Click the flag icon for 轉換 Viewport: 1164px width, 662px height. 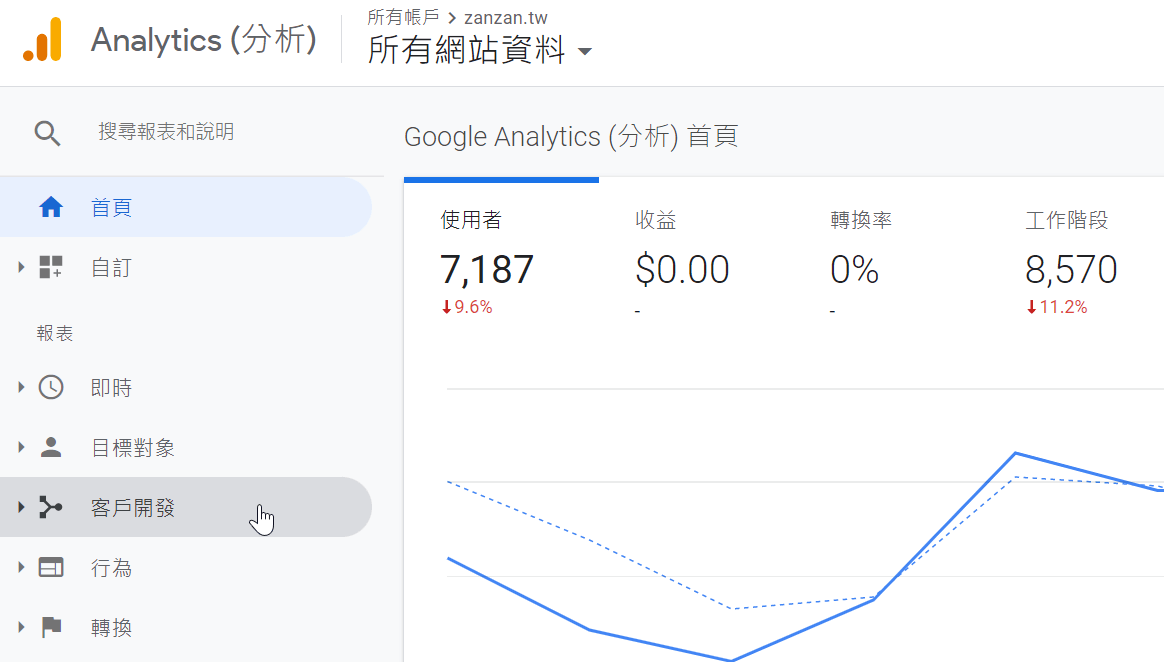pyautogui.click(x=50, y=627)
